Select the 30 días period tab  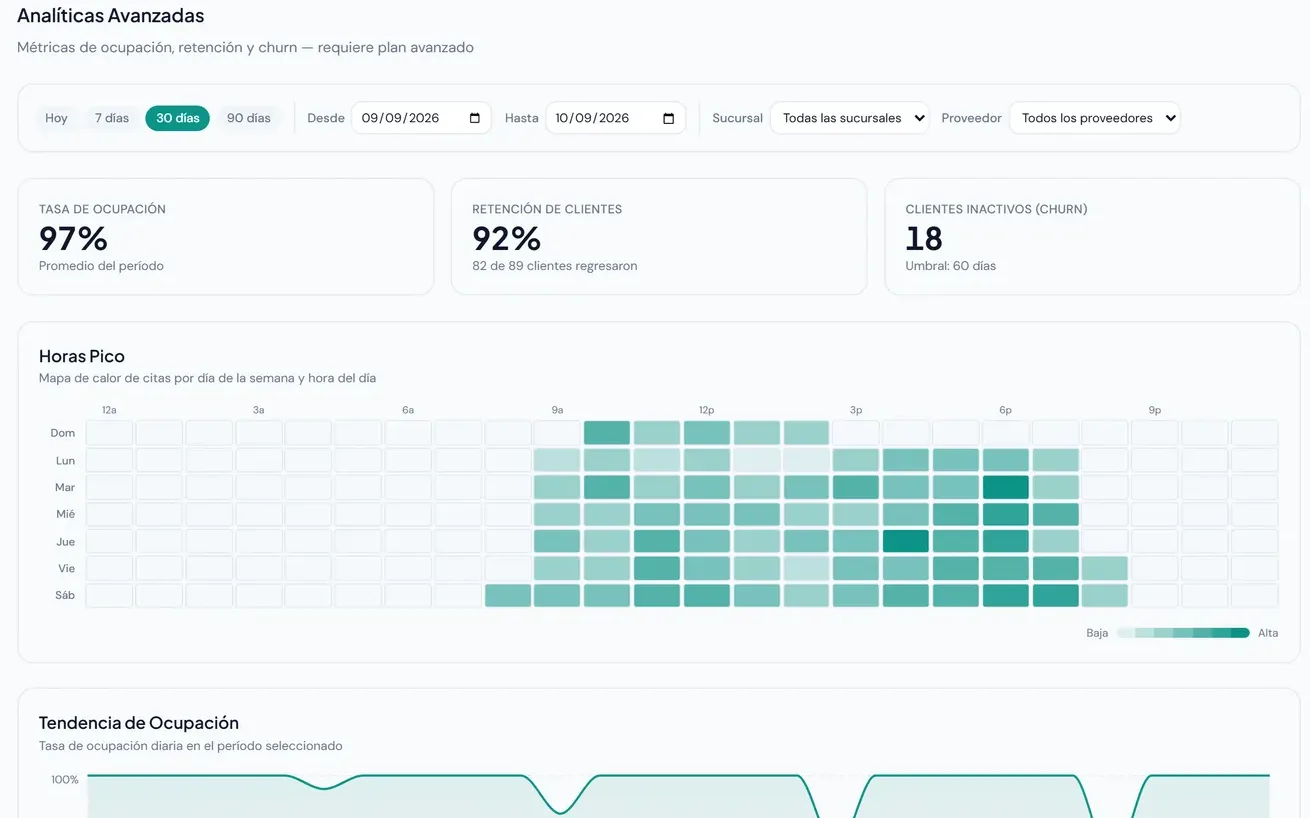178,118
